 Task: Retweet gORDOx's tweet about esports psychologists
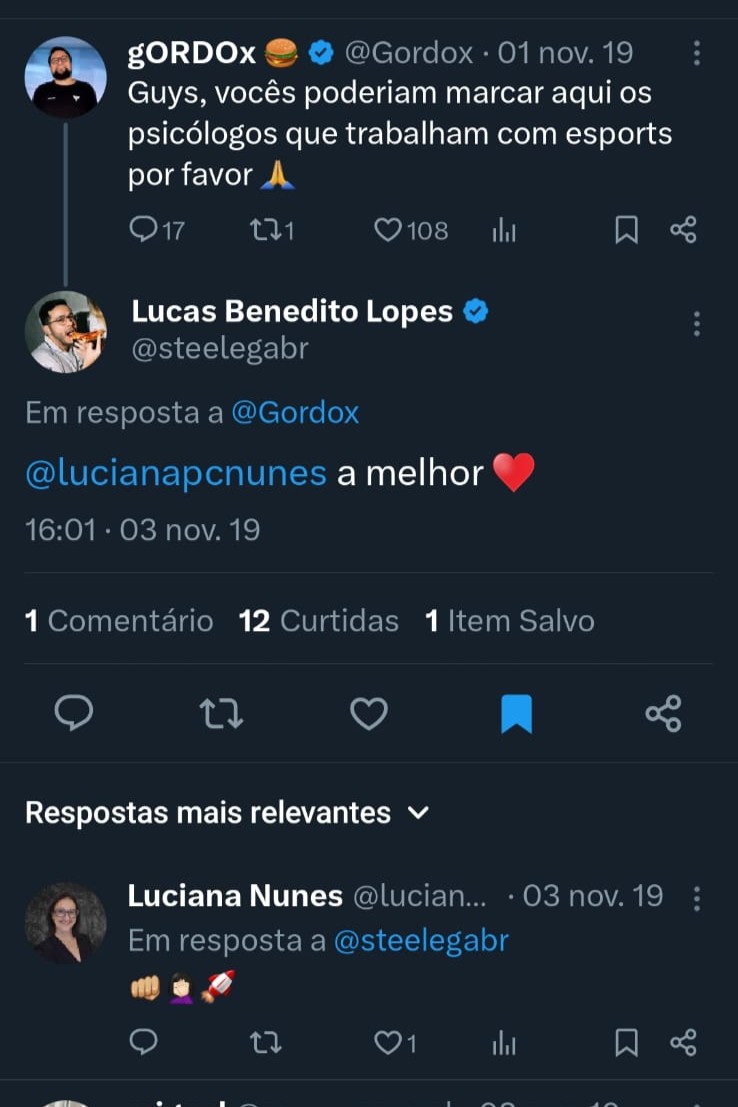pos(263,231)
